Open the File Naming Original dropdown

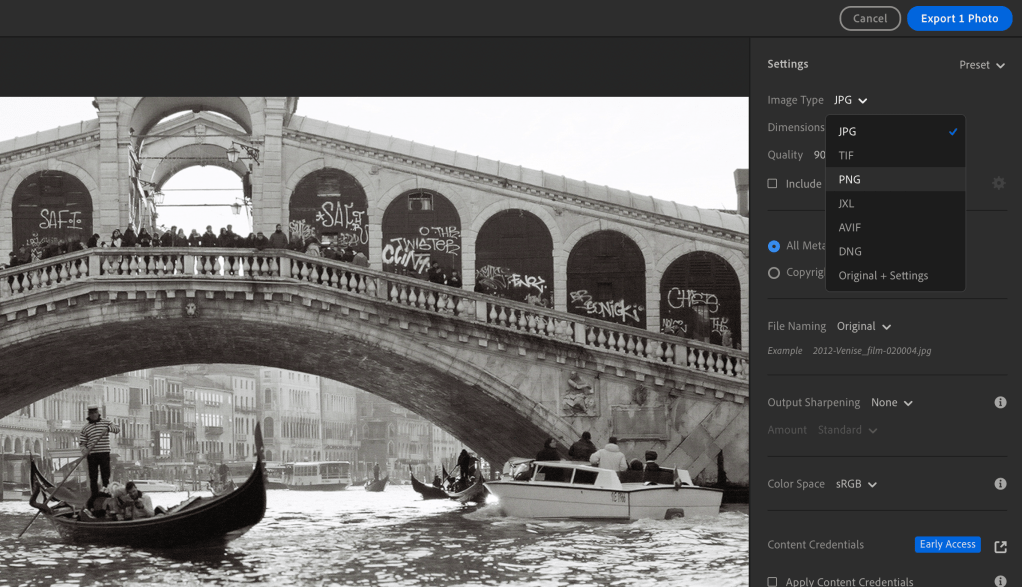click(x=863, y=326)
